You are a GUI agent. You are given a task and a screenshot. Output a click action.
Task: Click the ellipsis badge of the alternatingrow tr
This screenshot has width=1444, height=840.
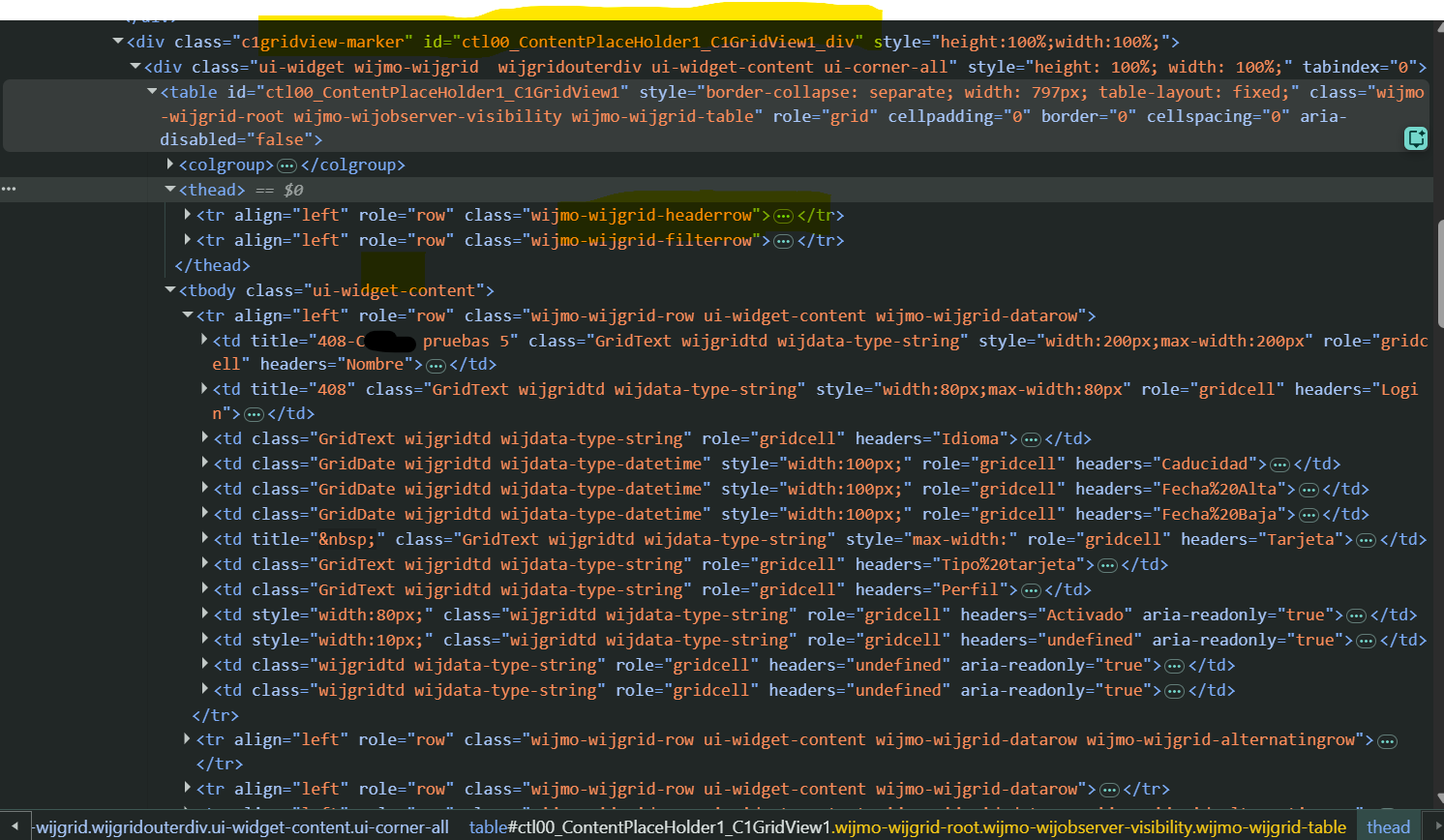(1388, 741)
